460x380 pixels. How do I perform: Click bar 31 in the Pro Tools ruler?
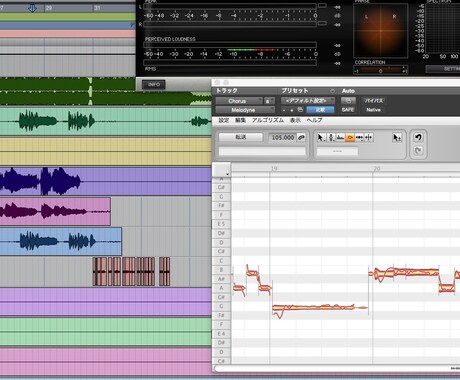click(x=97, y=8)
